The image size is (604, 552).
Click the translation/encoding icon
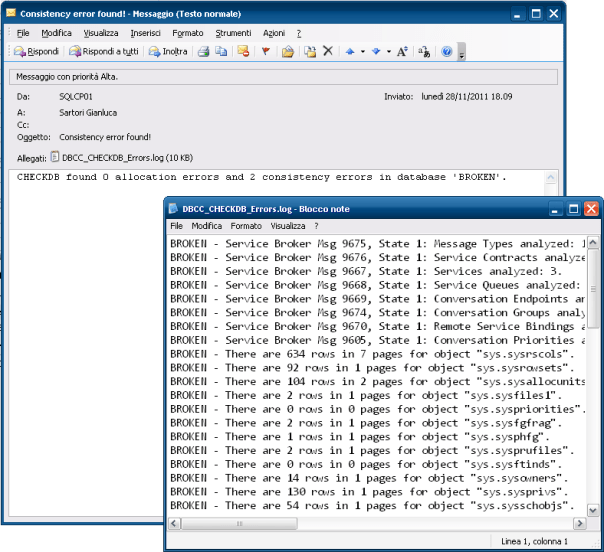coord(424,51)
